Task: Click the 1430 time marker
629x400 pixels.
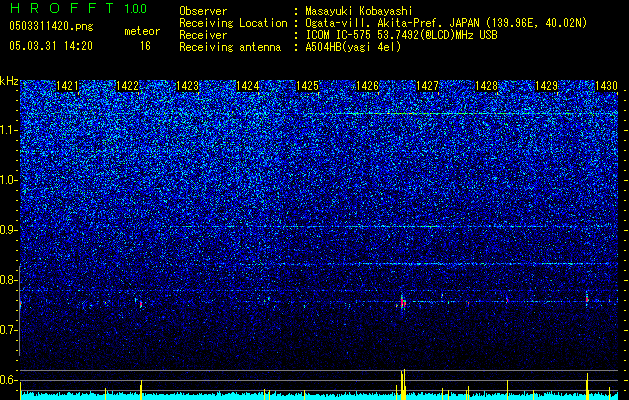Action: pos(606,85)
